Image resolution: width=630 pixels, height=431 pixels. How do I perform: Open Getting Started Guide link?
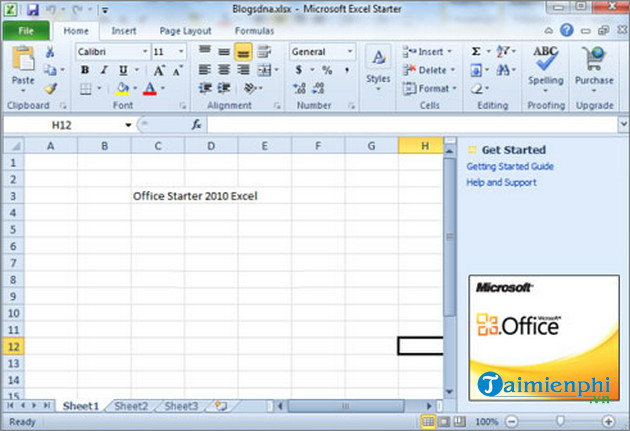pyautogui.click(x=510, y=166)
